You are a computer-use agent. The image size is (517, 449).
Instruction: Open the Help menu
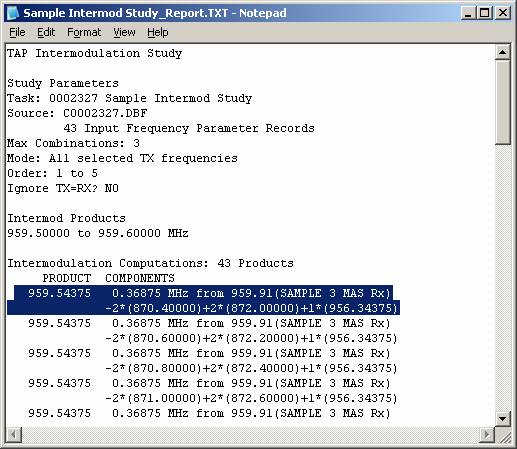coord(158,32)
